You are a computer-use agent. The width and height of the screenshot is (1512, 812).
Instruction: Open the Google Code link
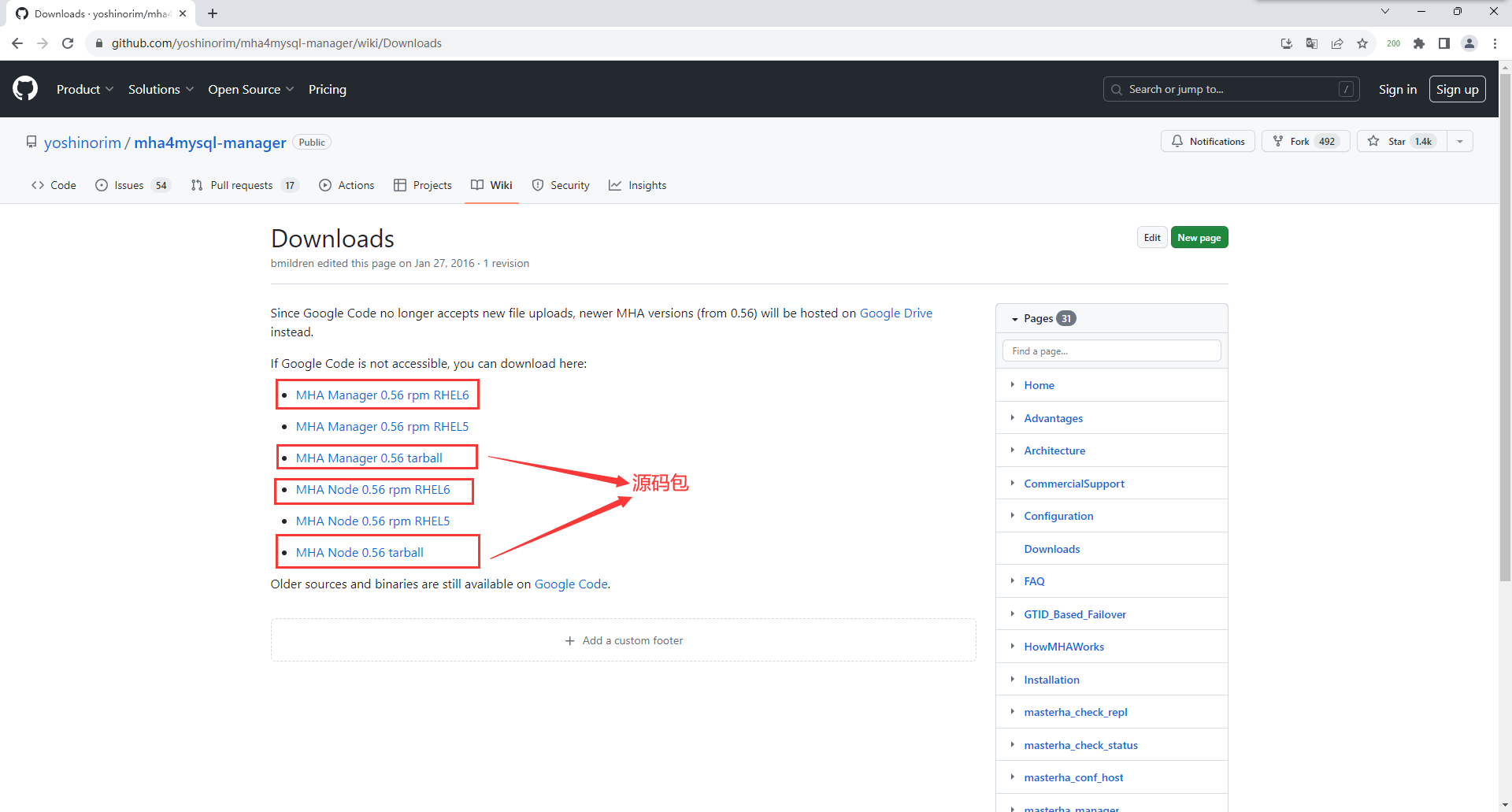coord(571,584)
